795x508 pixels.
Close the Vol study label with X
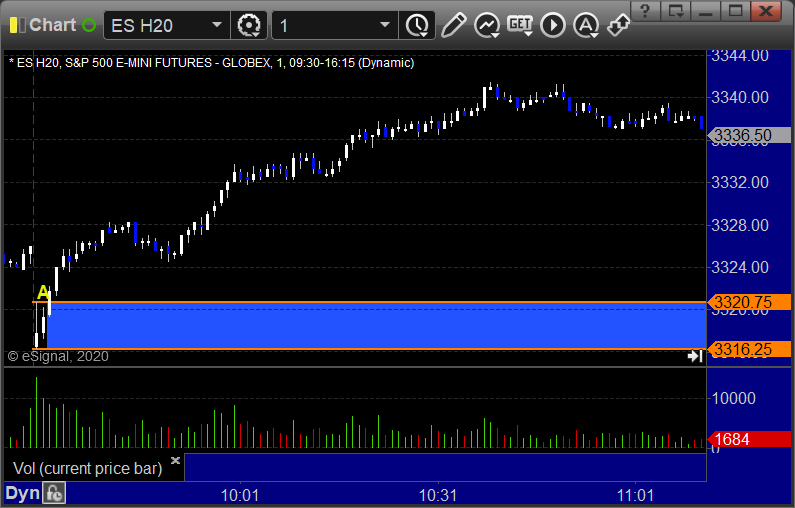click(x=175, y=460)
